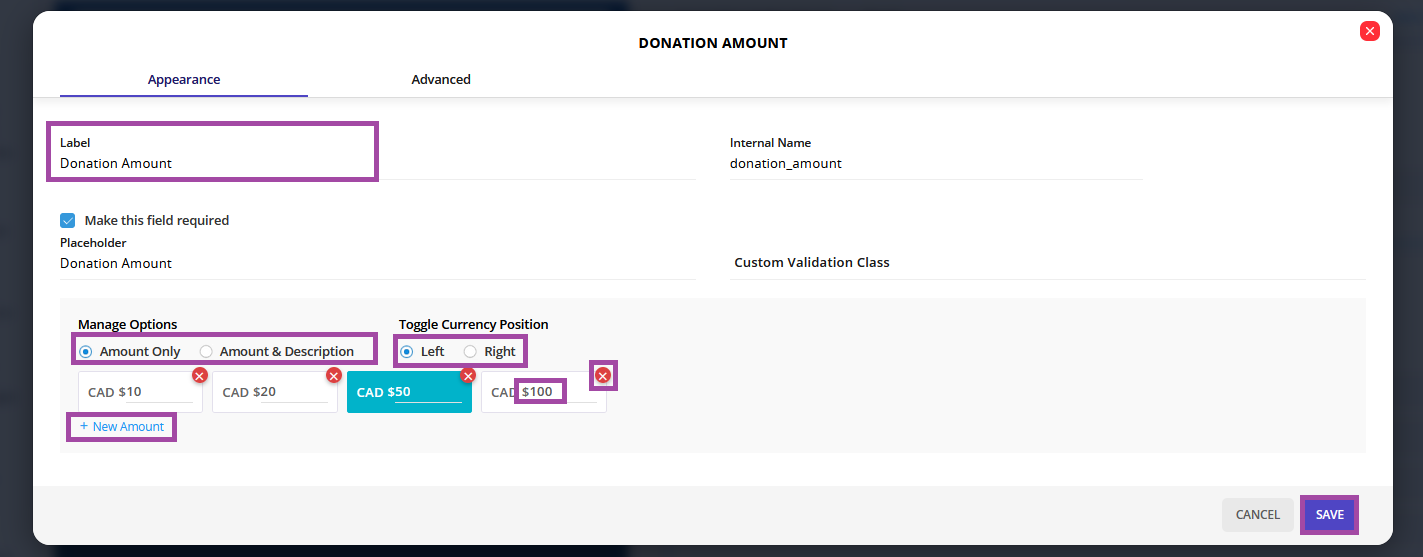Remove the CAD $20 amount option

click(334, 376)
